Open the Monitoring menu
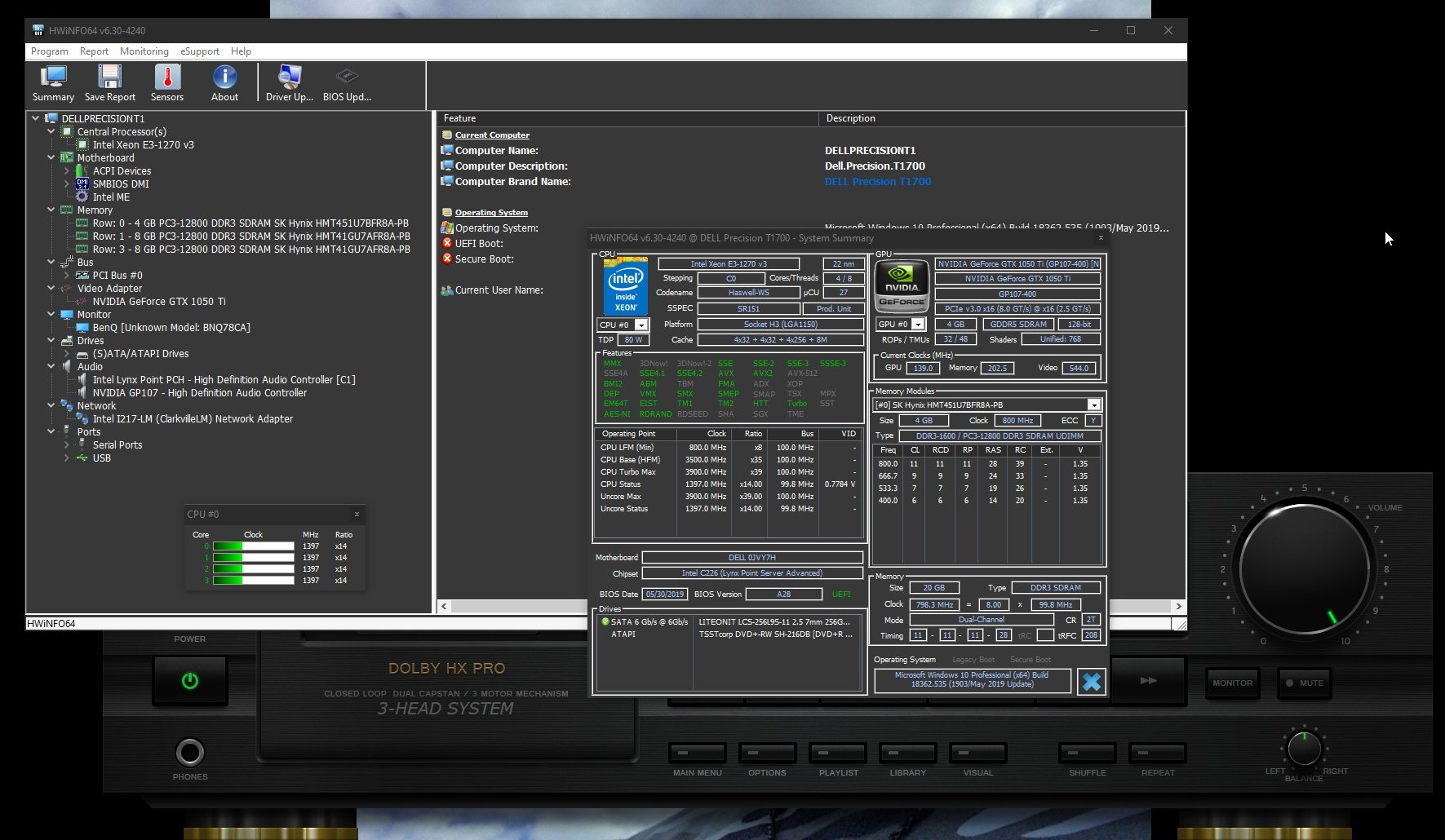The width and height of the screenshot is (1445, 840). pyautogui.click(x=144, y=51)
